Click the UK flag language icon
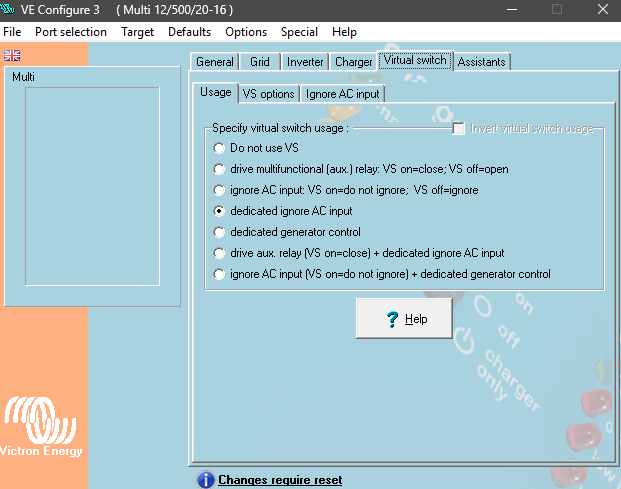This screenshot has width=621, height=489. coord(12,55)
